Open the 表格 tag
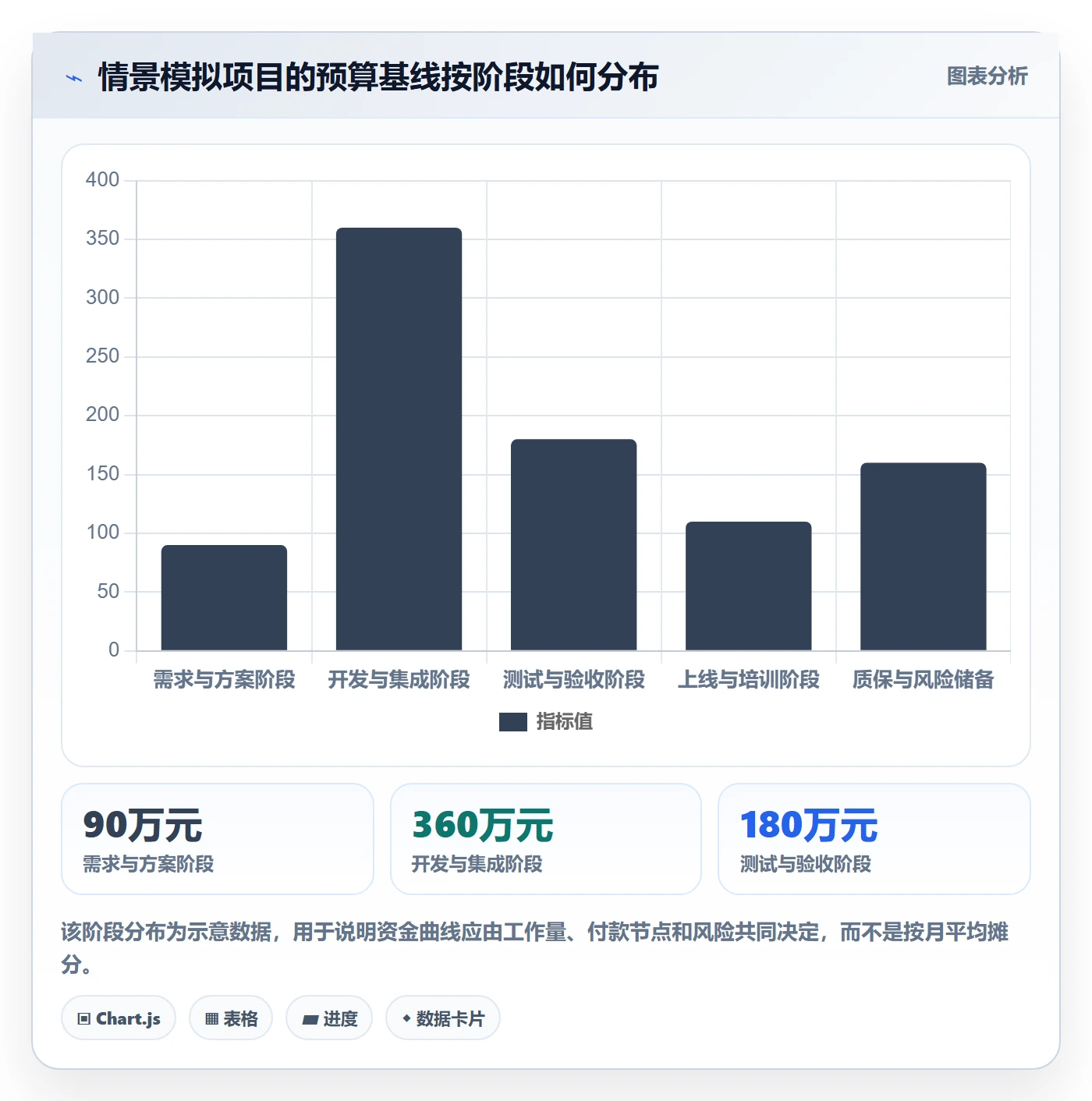The image size is (1092, 1101). point(231,1018)
